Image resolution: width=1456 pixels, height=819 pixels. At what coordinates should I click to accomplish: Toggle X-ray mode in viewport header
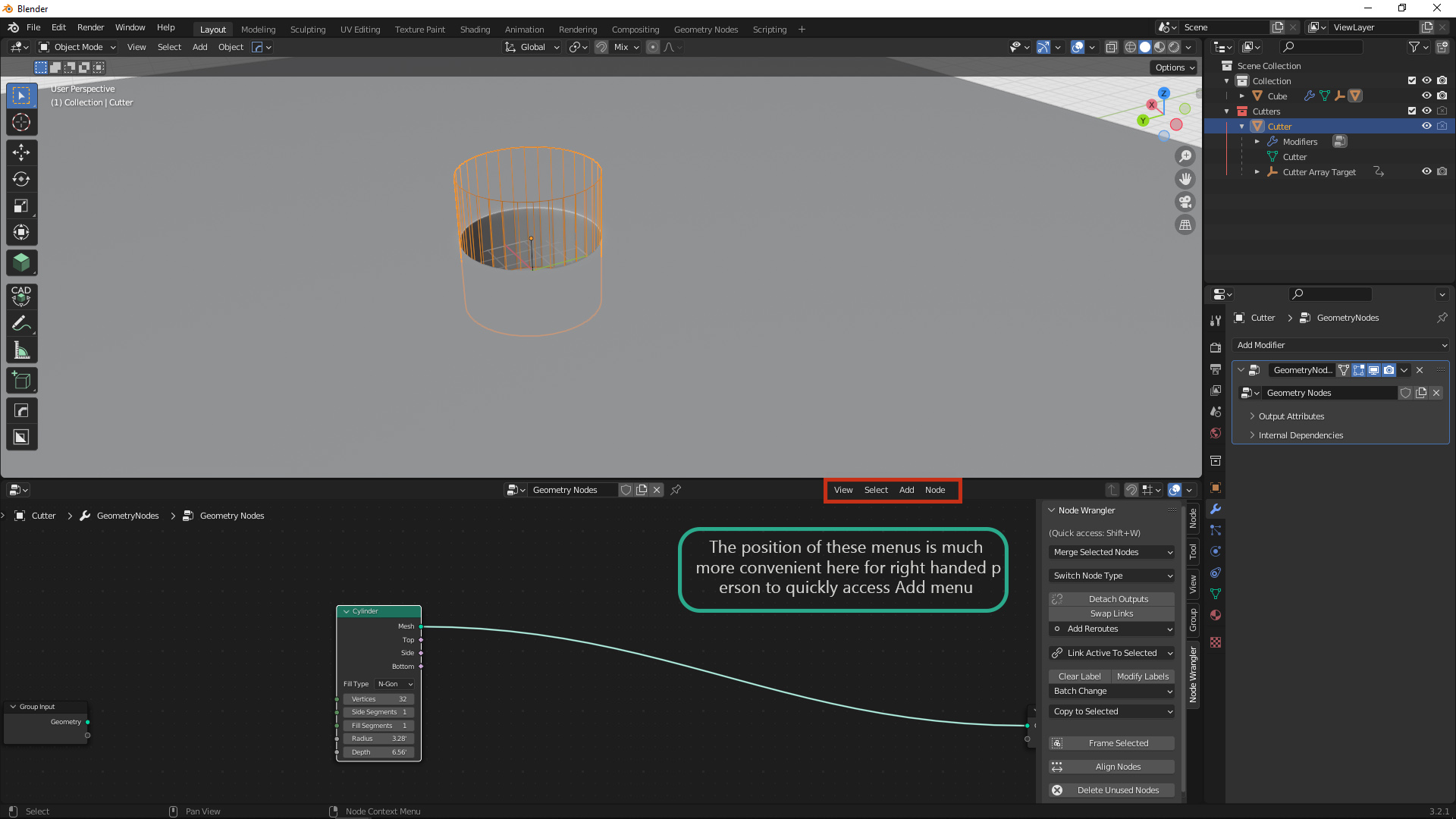click(x=1111, y=47)
